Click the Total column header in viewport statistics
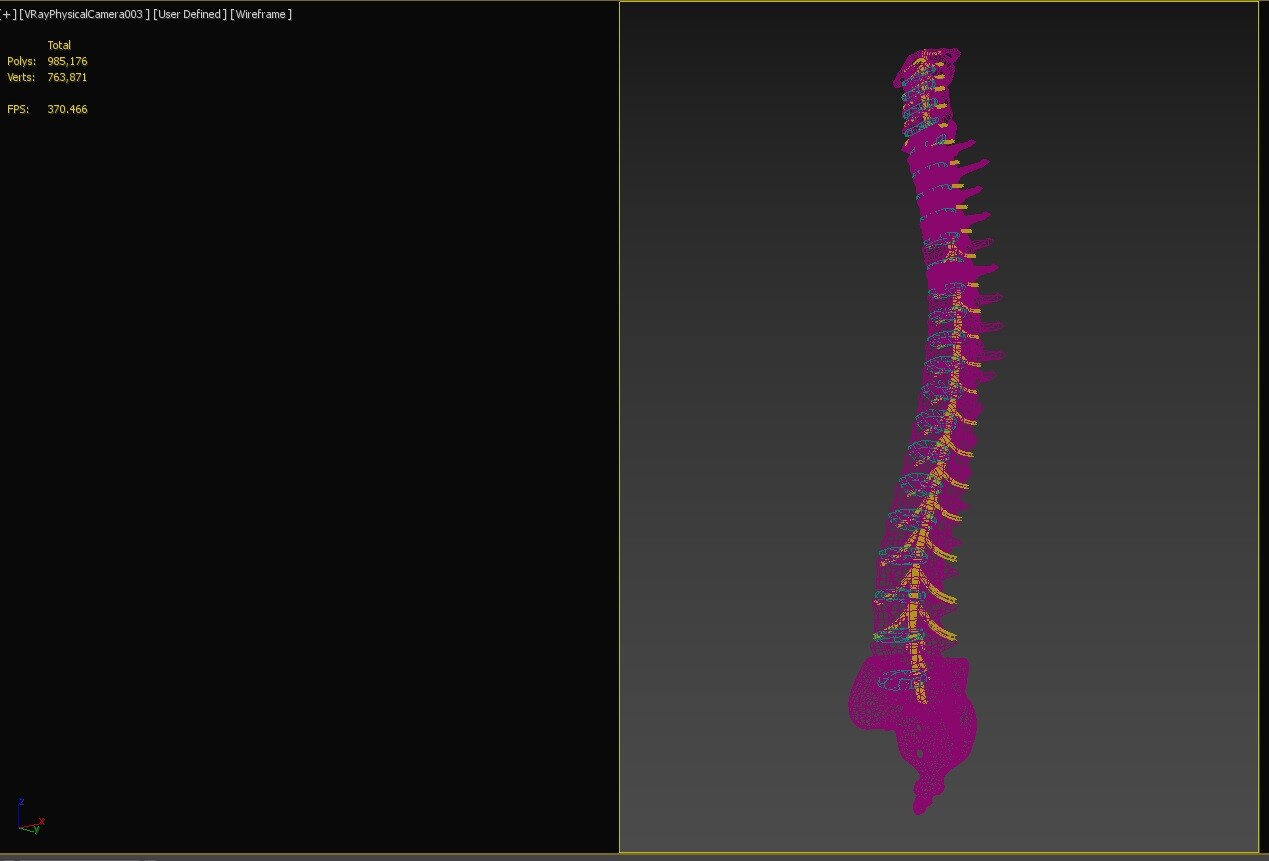This screenshot has width=1269, height=861. point(60,45)
